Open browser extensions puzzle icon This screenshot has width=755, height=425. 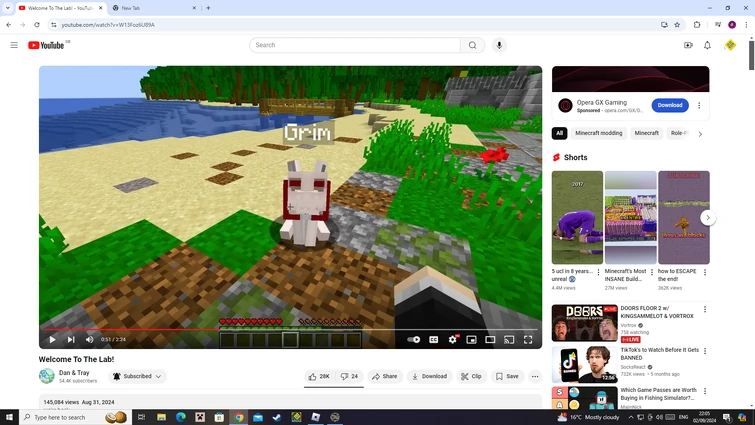coord(697,25)
